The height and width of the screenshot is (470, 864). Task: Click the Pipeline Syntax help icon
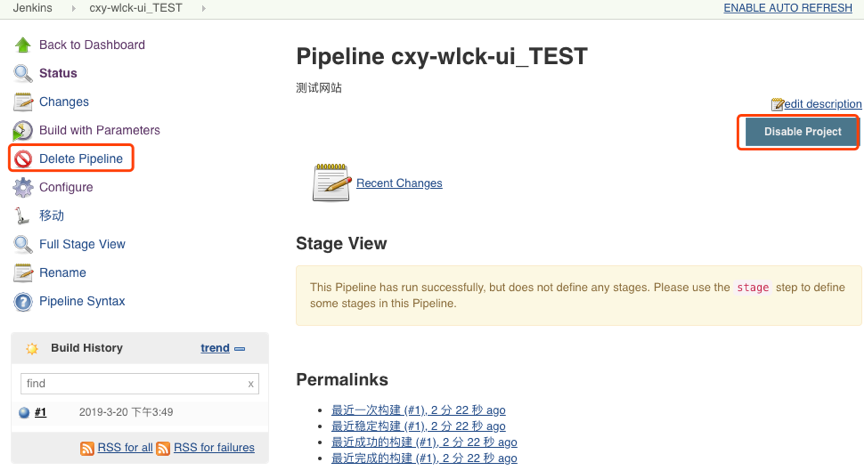click(x=22, y=301)
